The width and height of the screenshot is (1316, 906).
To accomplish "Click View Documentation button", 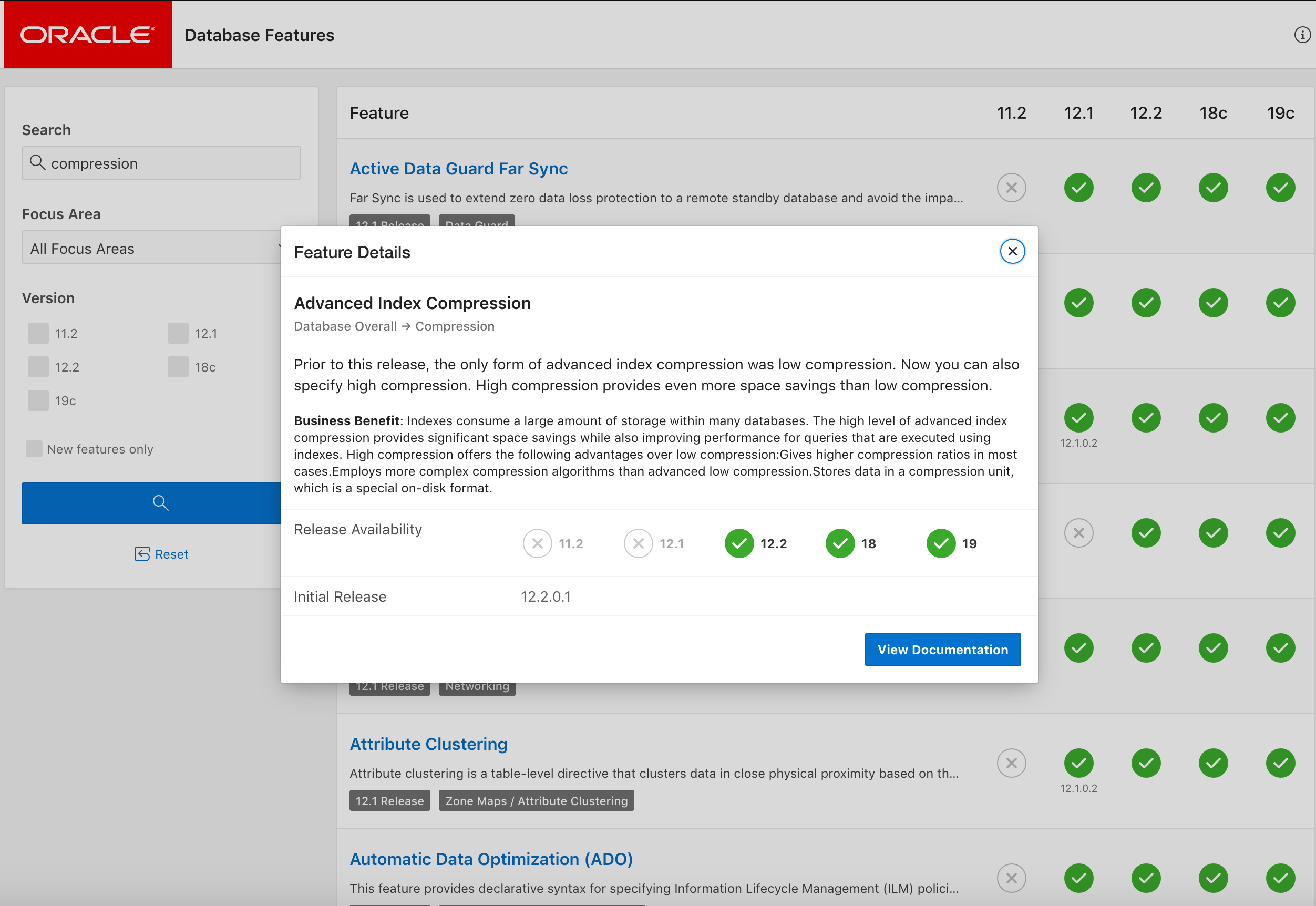I will 942,650.
